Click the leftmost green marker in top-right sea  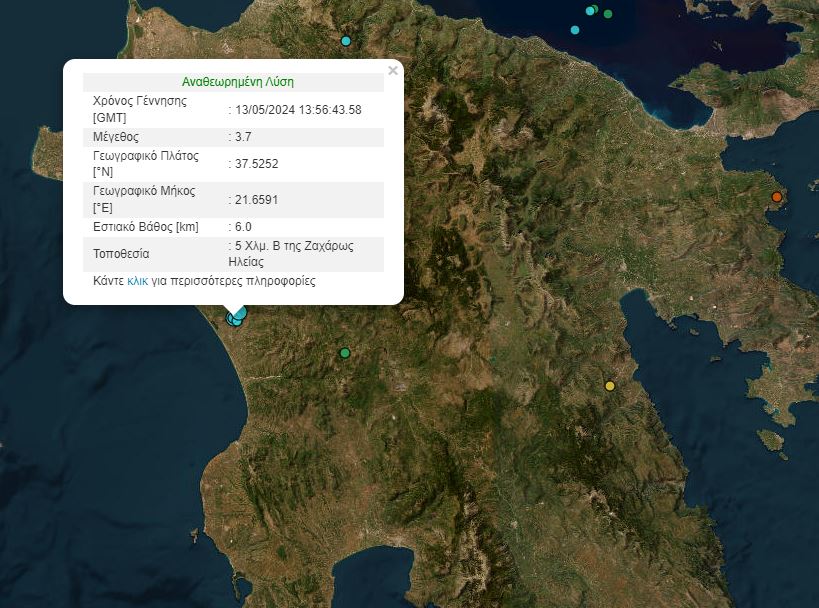pyautogui.click(x=594, y=8)
